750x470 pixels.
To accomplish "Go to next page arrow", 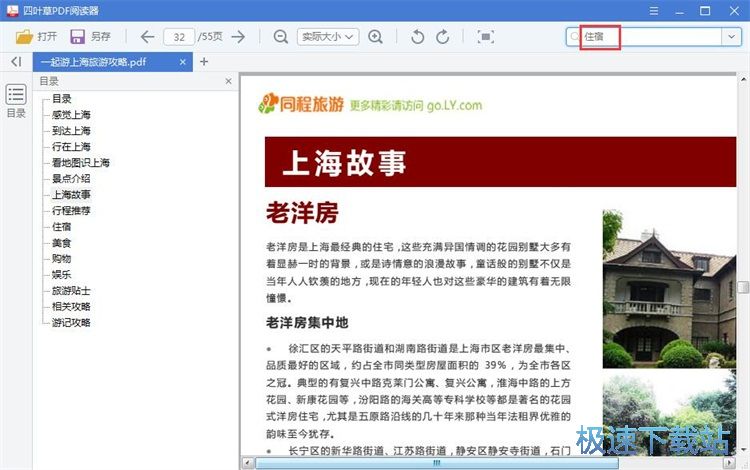I will [238, 37].
